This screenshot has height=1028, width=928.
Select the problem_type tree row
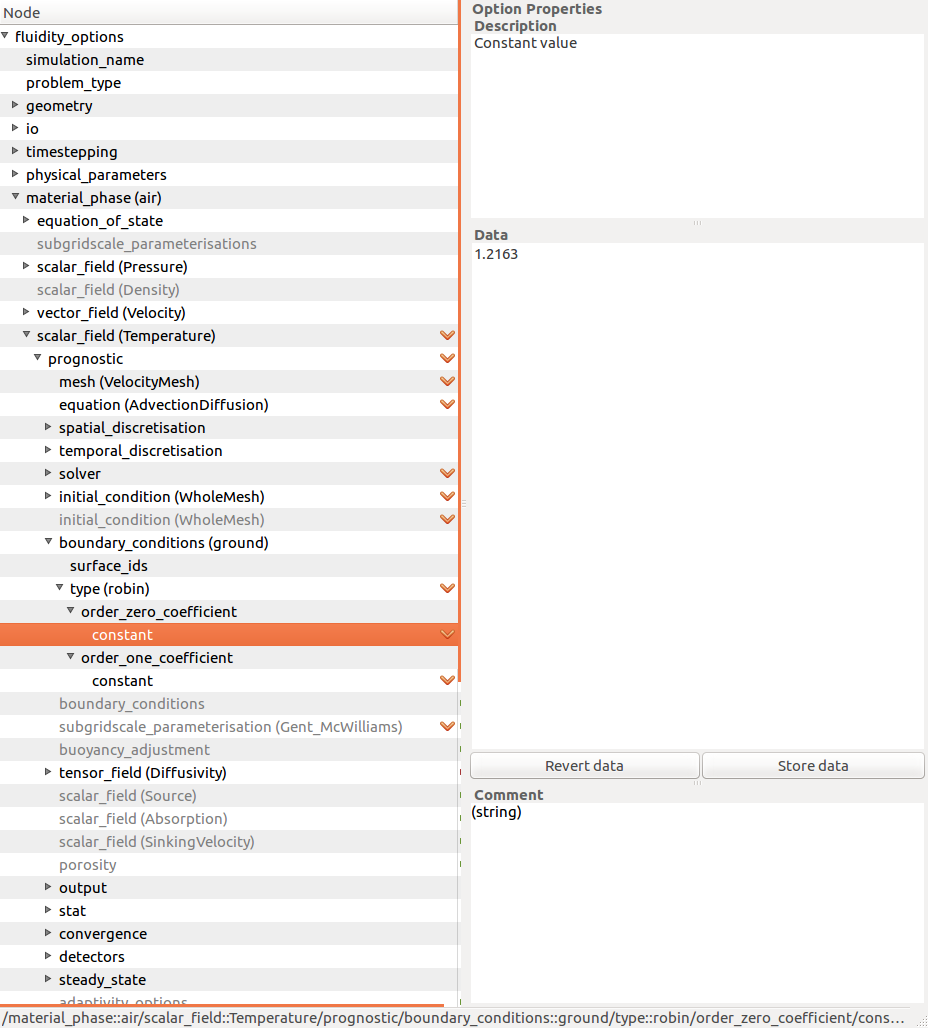229,83
